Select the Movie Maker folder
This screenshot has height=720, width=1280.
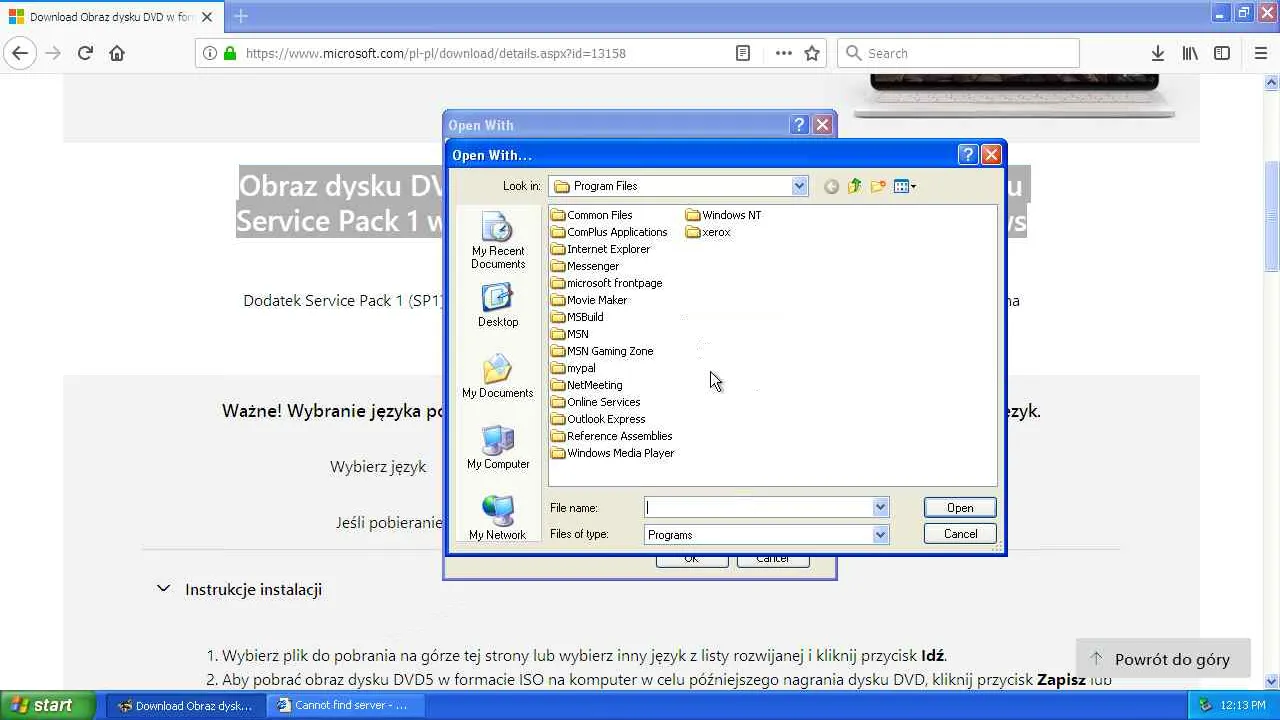589,300
